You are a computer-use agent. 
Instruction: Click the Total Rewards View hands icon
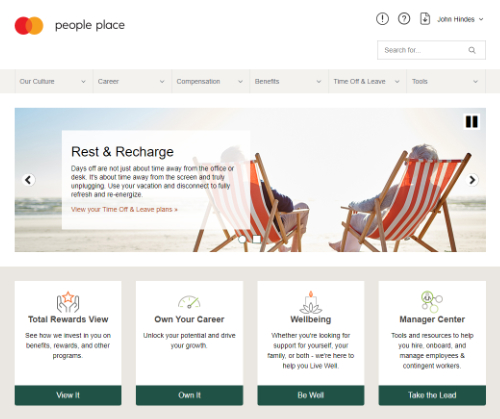coord(68,302)
